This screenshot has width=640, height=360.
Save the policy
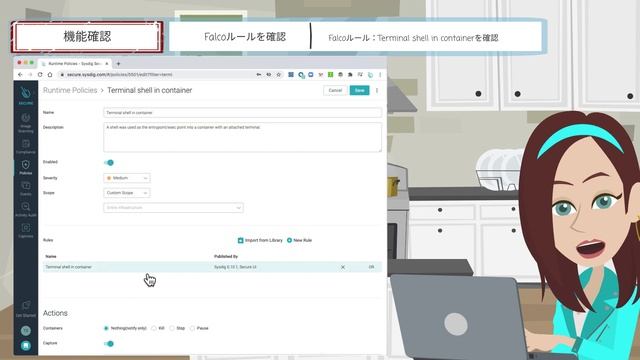[360, 90]
